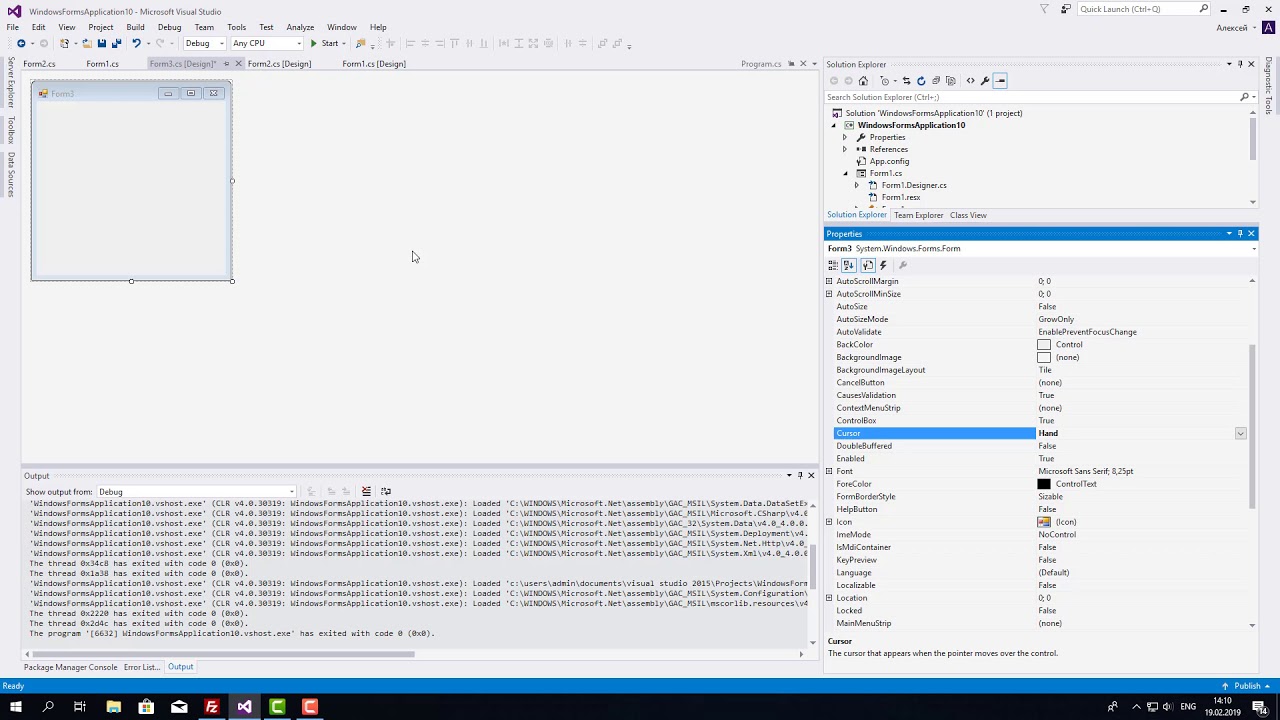Expand the References node
Image resolution: width=1280 pixels, height=720 pixels.
click(845, 149)
